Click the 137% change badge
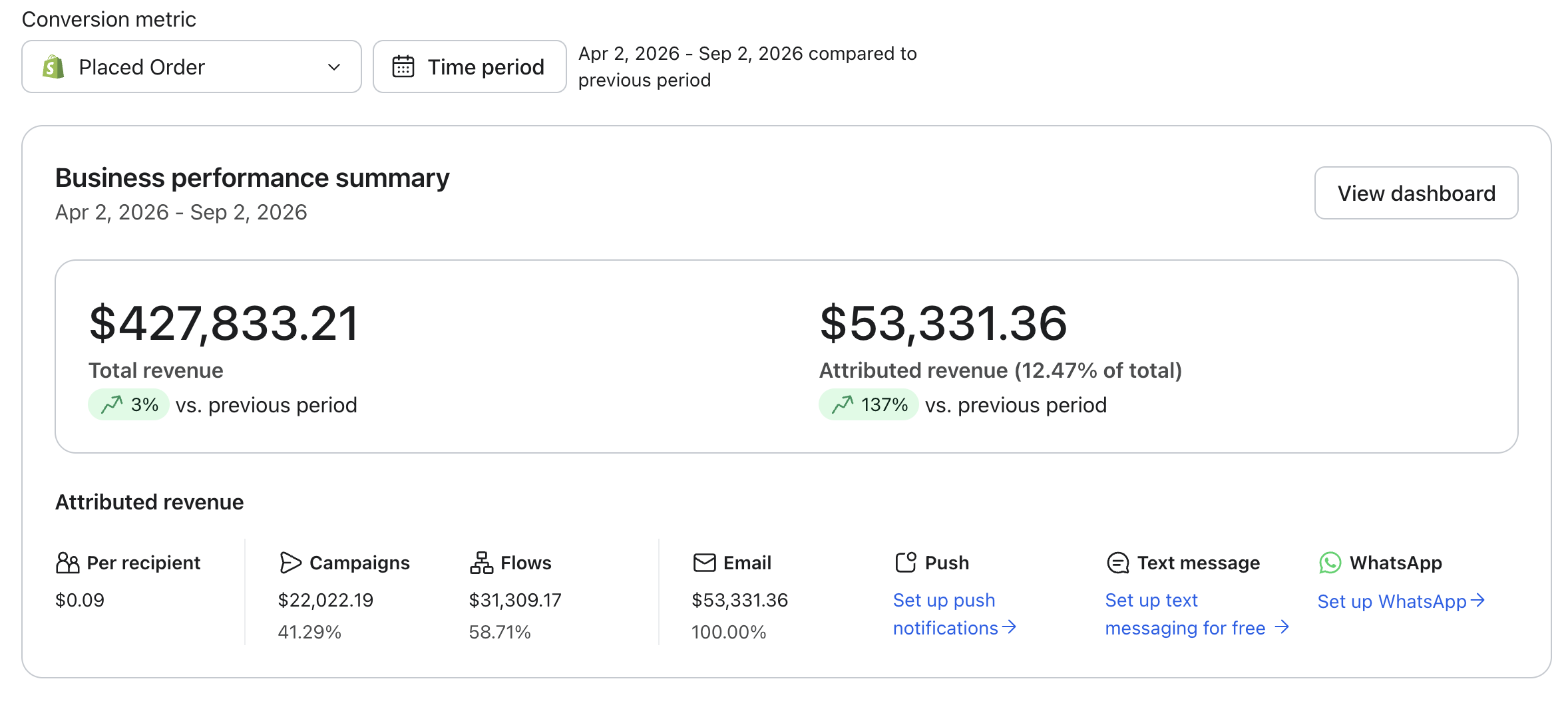Screen dimensions: 1568x701 point(869,404)
